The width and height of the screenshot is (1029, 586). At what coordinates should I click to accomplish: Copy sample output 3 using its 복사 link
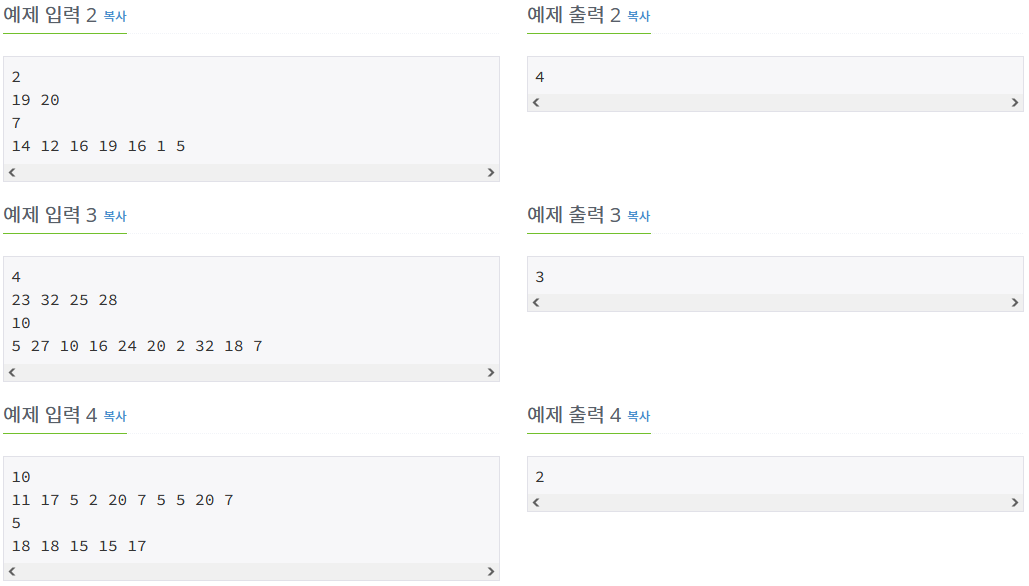point(637,216)
